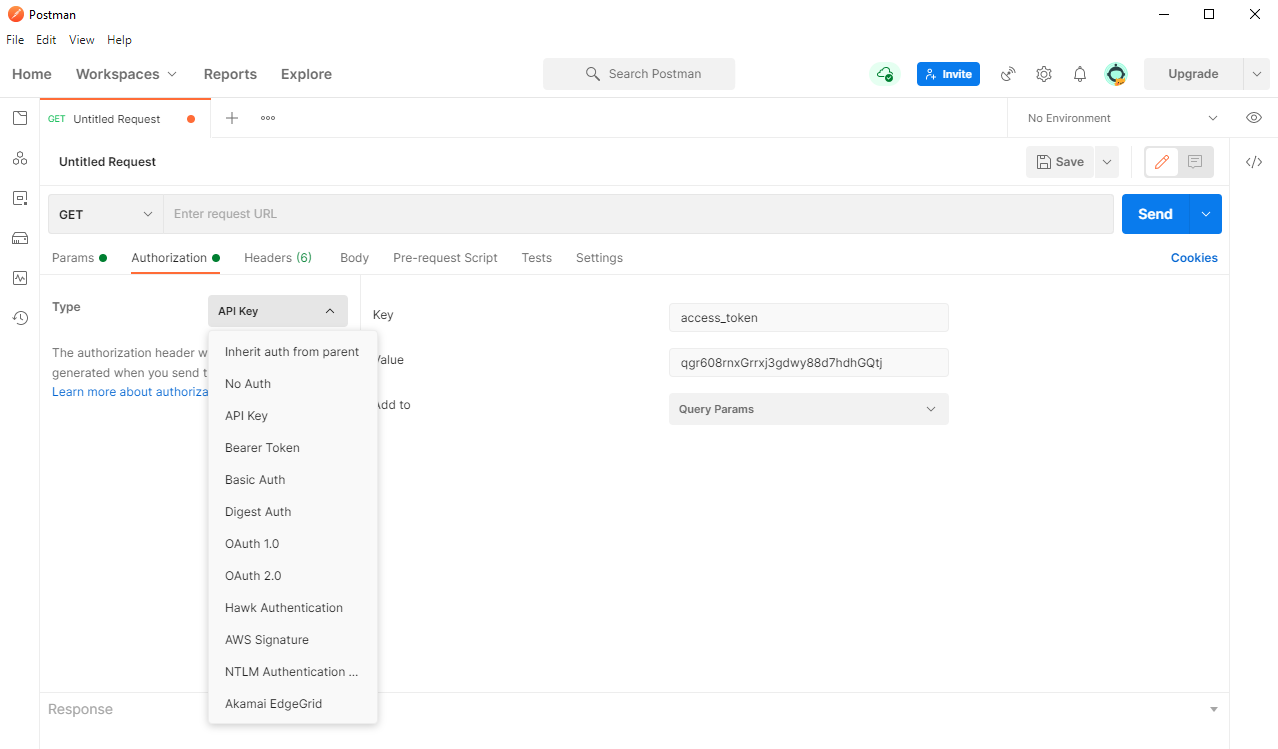The image size is (1278, 749).
Task: Click the Send button
Action: click(1155, 213)
